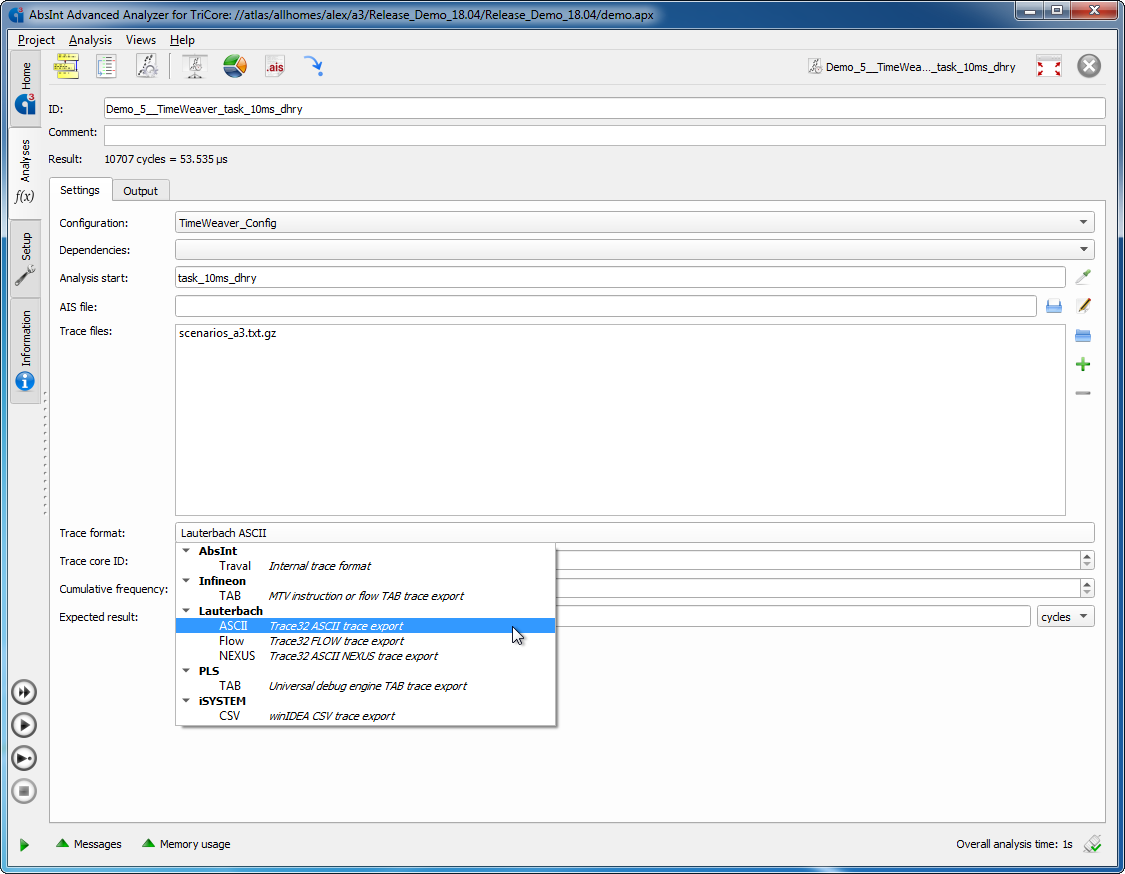Image resolution: width=1125 pixels, height=874 pixels.
Task: Click the ID input field
Action: pos(604,109)
